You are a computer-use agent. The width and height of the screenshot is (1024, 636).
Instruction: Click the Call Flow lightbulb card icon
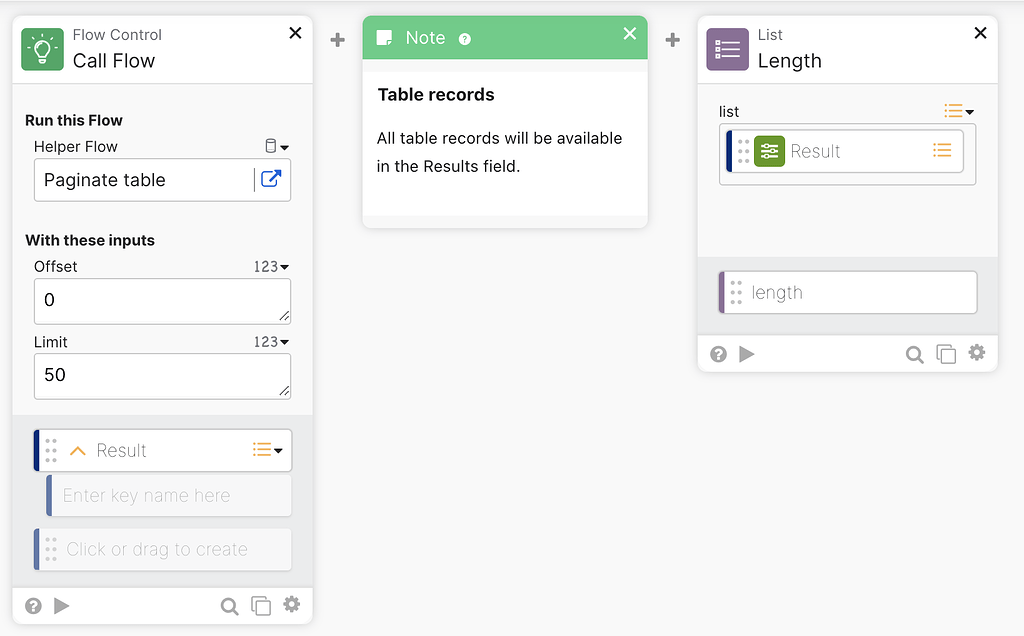point(42,49)
